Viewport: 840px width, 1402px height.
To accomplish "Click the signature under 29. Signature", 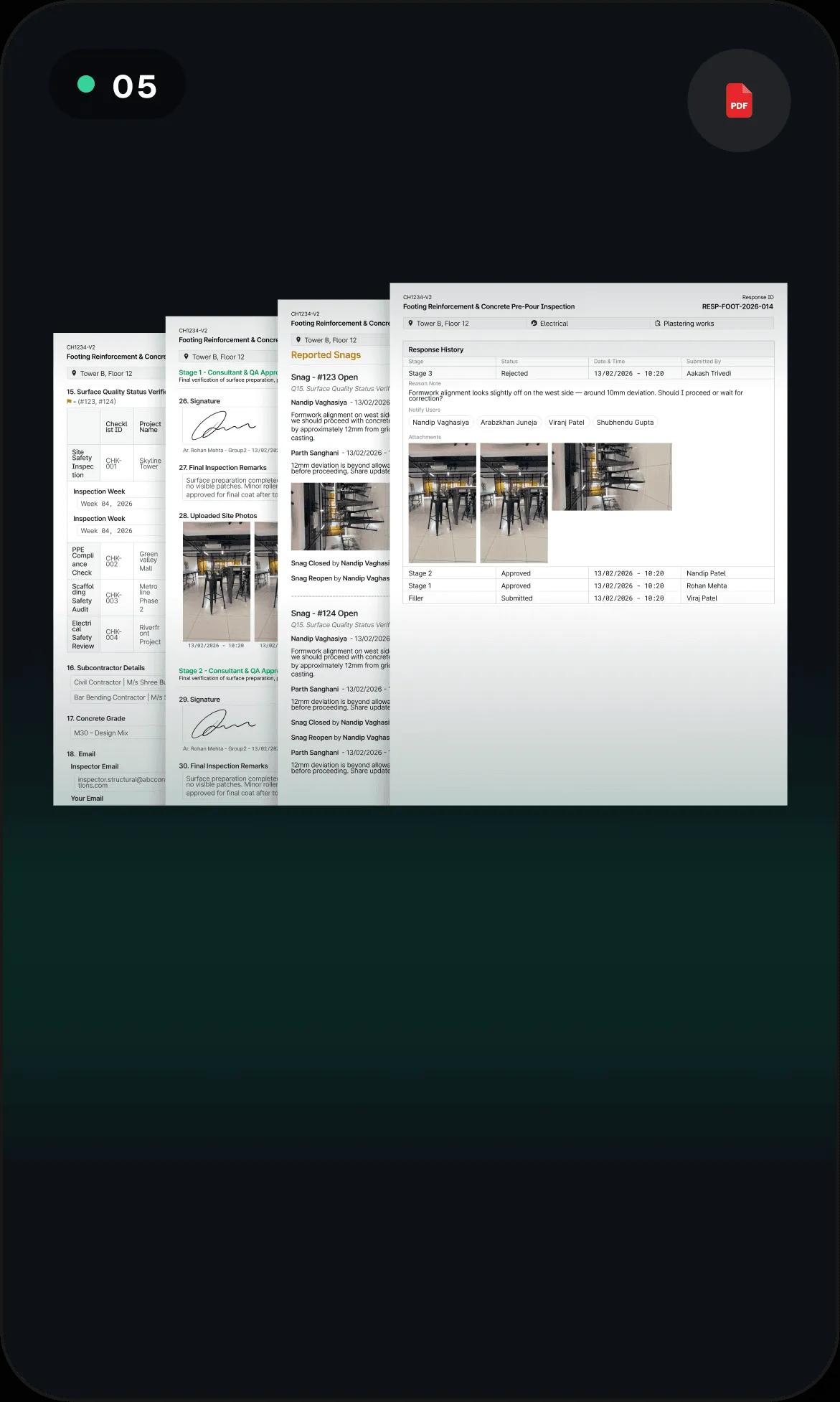I will [222, 724].
